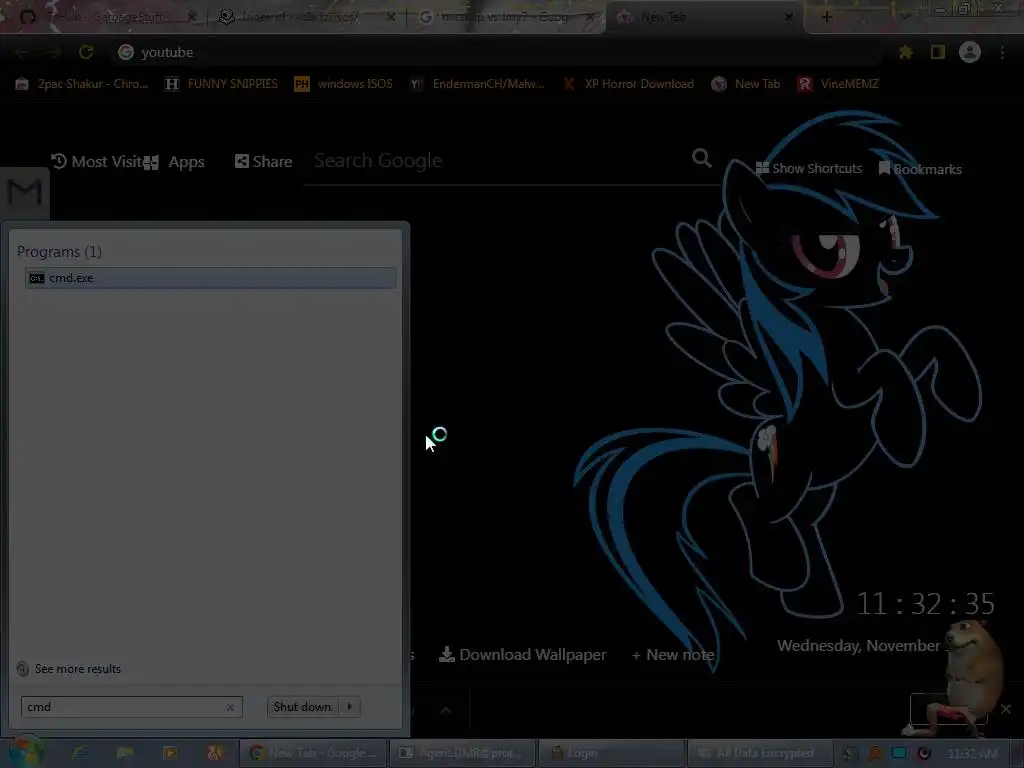Viewport: 1024px width, 768px height.
Task: Open FUNNY SNIPPIES bookmark
Action: [x=221, y=84]
